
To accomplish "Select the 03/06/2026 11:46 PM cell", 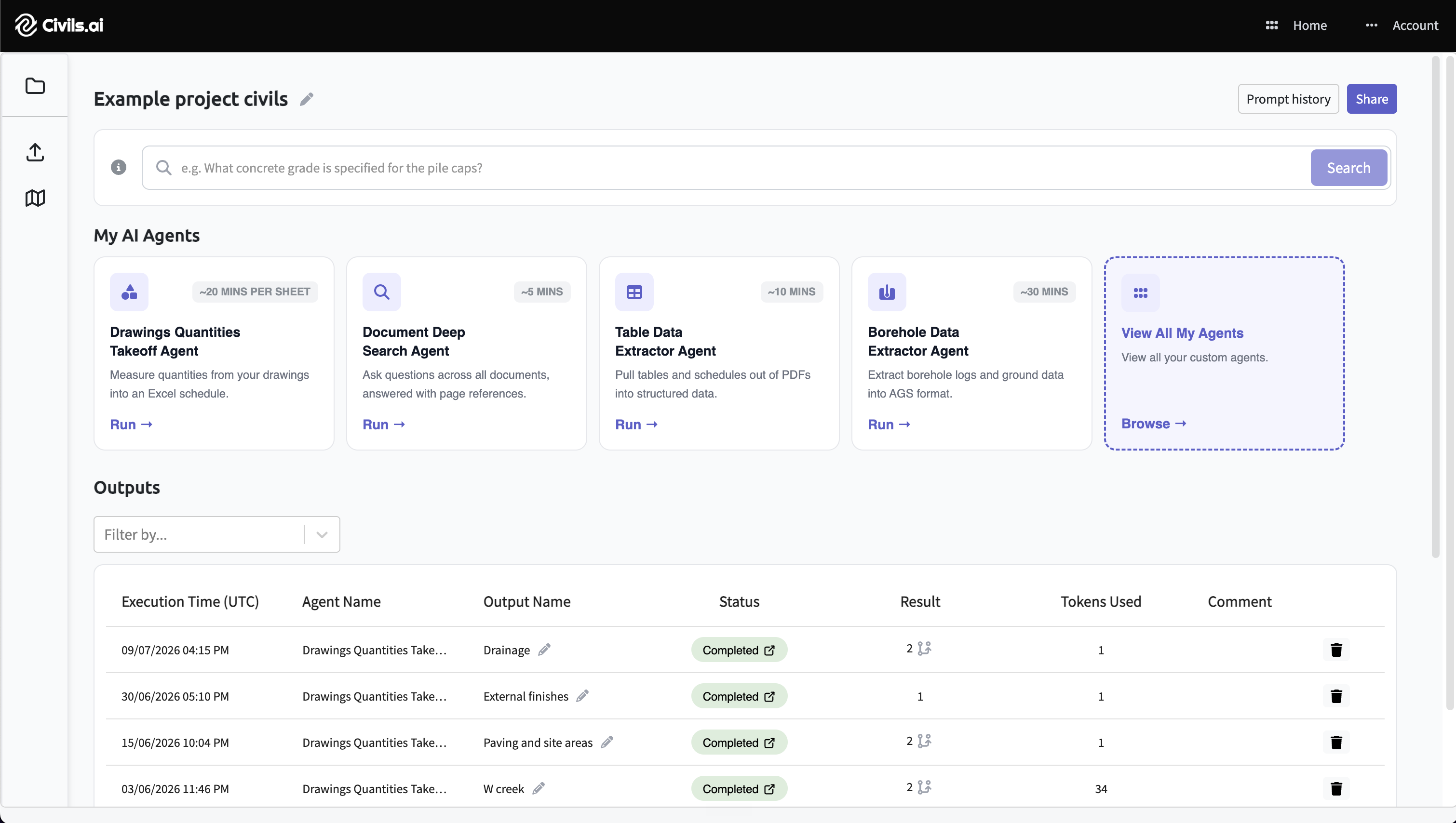I will 175,788.
